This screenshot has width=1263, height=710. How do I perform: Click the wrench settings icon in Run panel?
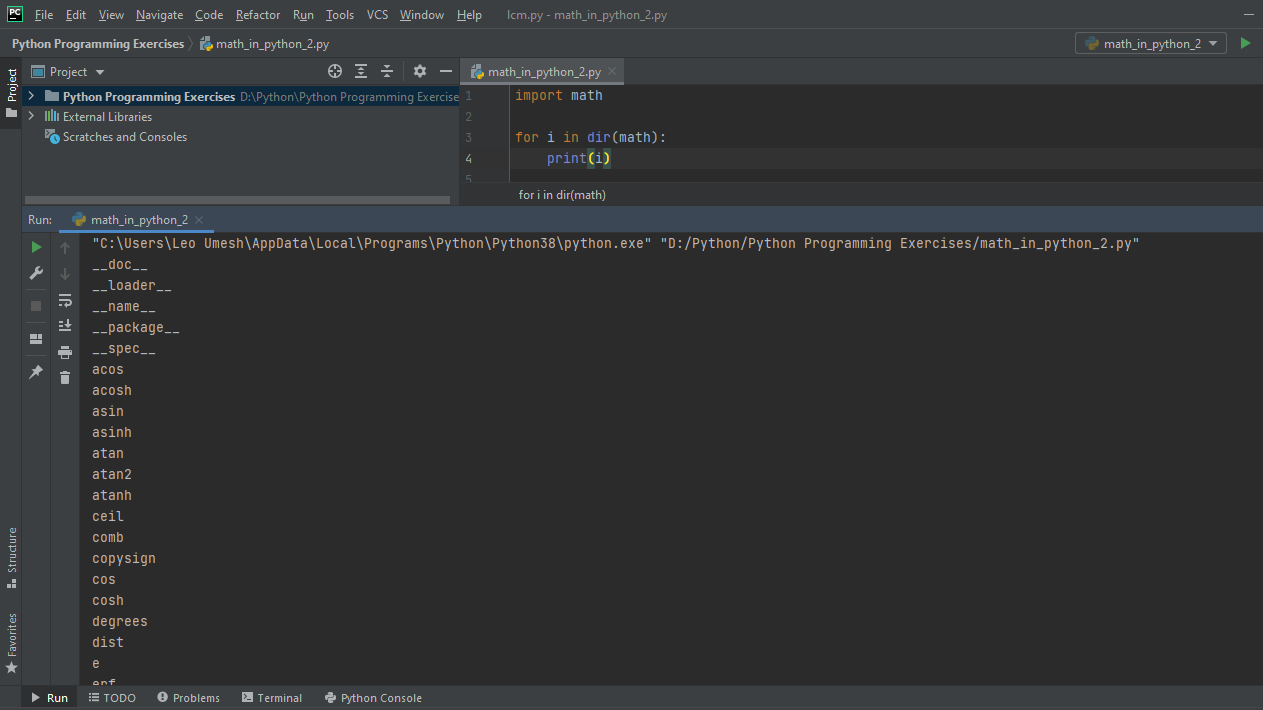tap(36, 273)
